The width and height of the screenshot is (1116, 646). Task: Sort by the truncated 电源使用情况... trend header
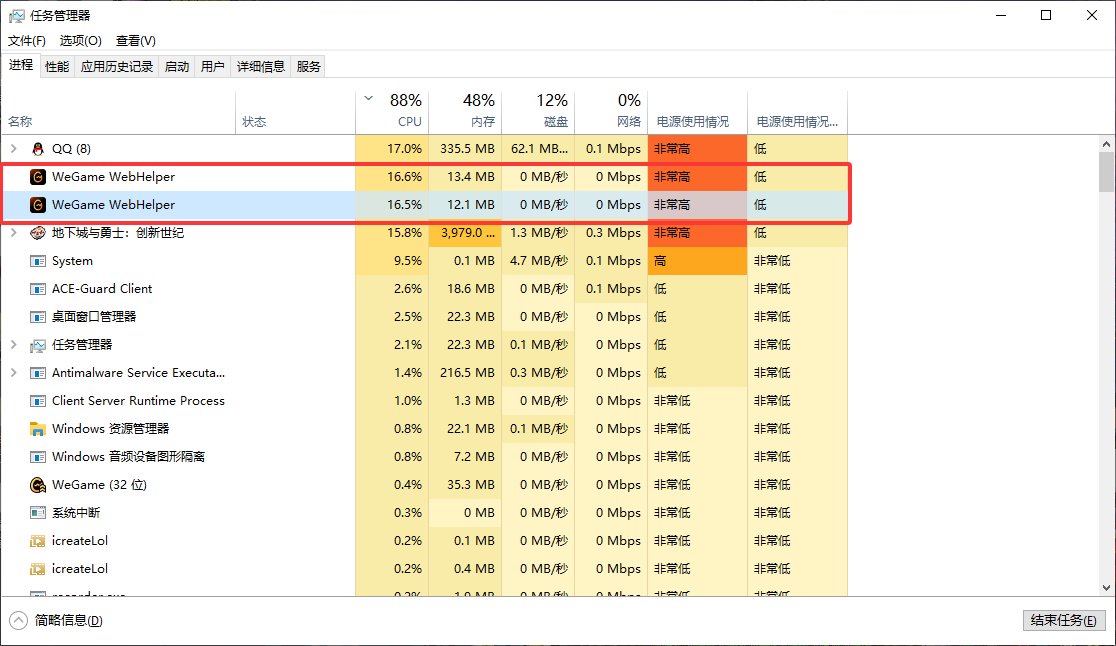pos(798,112)
